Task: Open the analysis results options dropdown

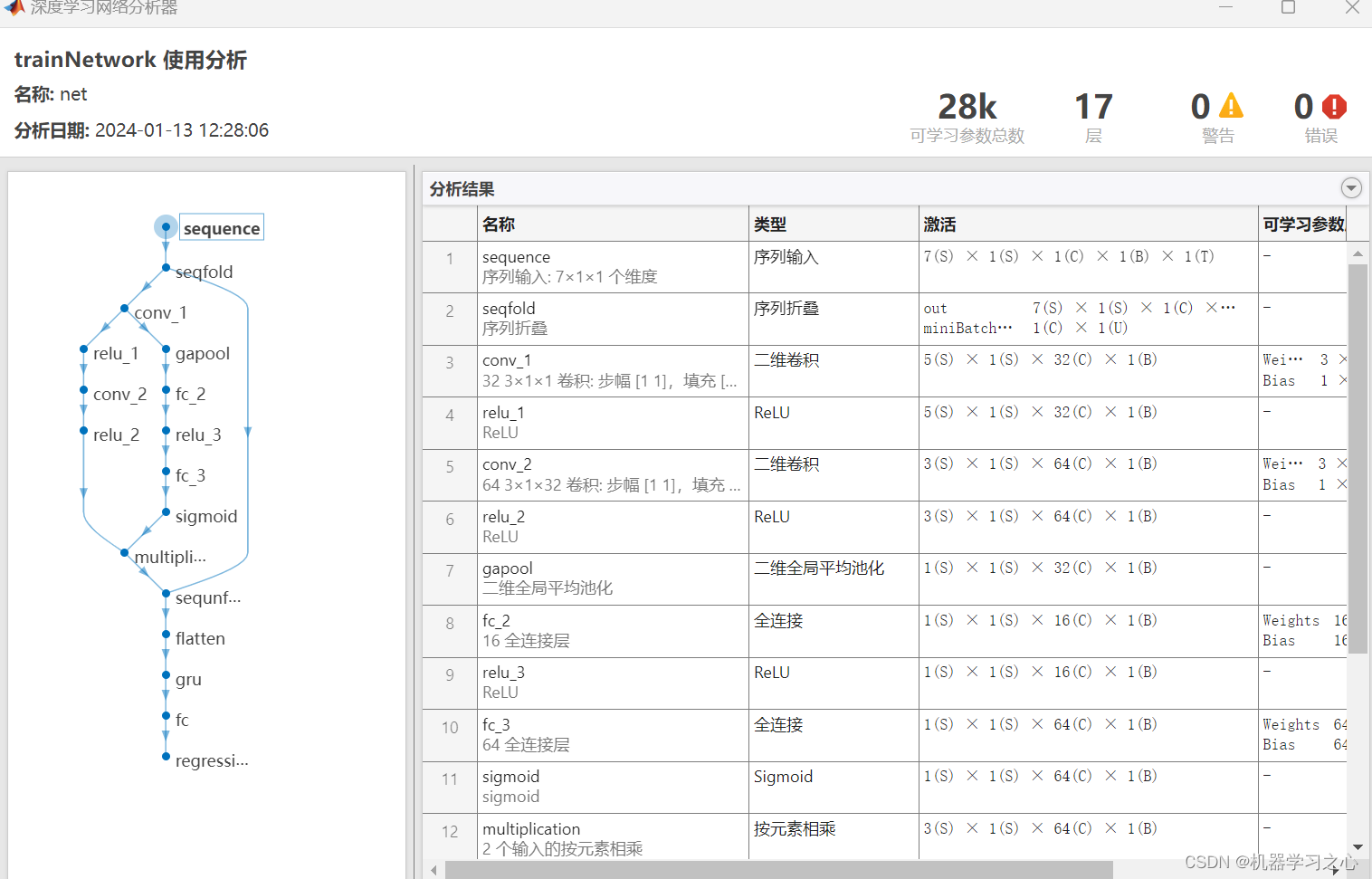Action: (1350, 188)
